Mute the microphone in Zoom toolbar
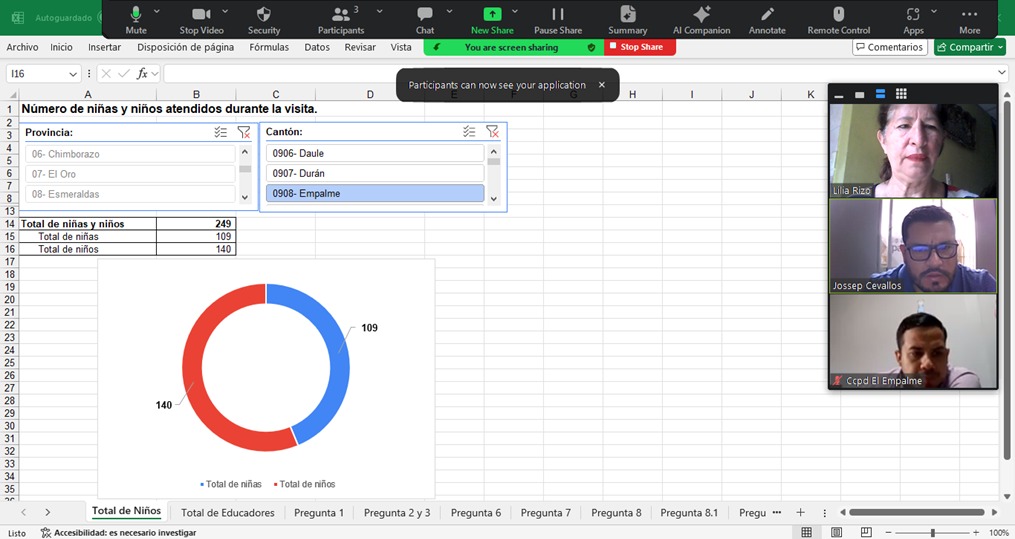This screenshot has height=539, width=1015. (x=136, y=14)
